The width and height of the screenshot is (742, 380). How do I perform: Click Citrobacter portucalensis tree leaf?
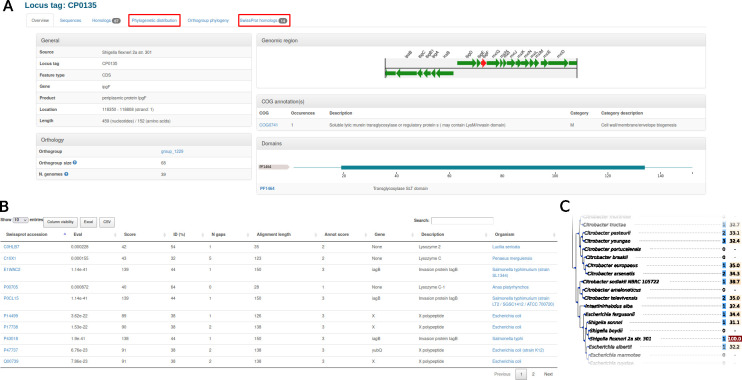click(613, 248)
